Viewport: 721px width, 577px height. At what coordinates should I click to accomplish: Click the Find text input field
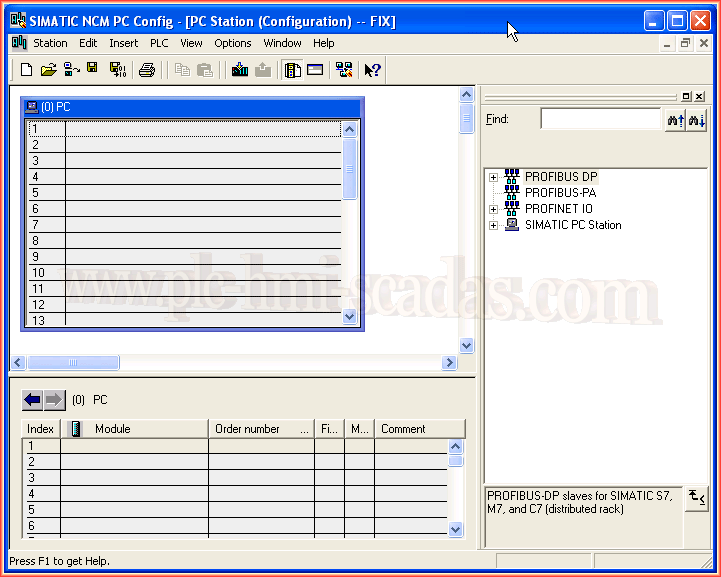600,119
